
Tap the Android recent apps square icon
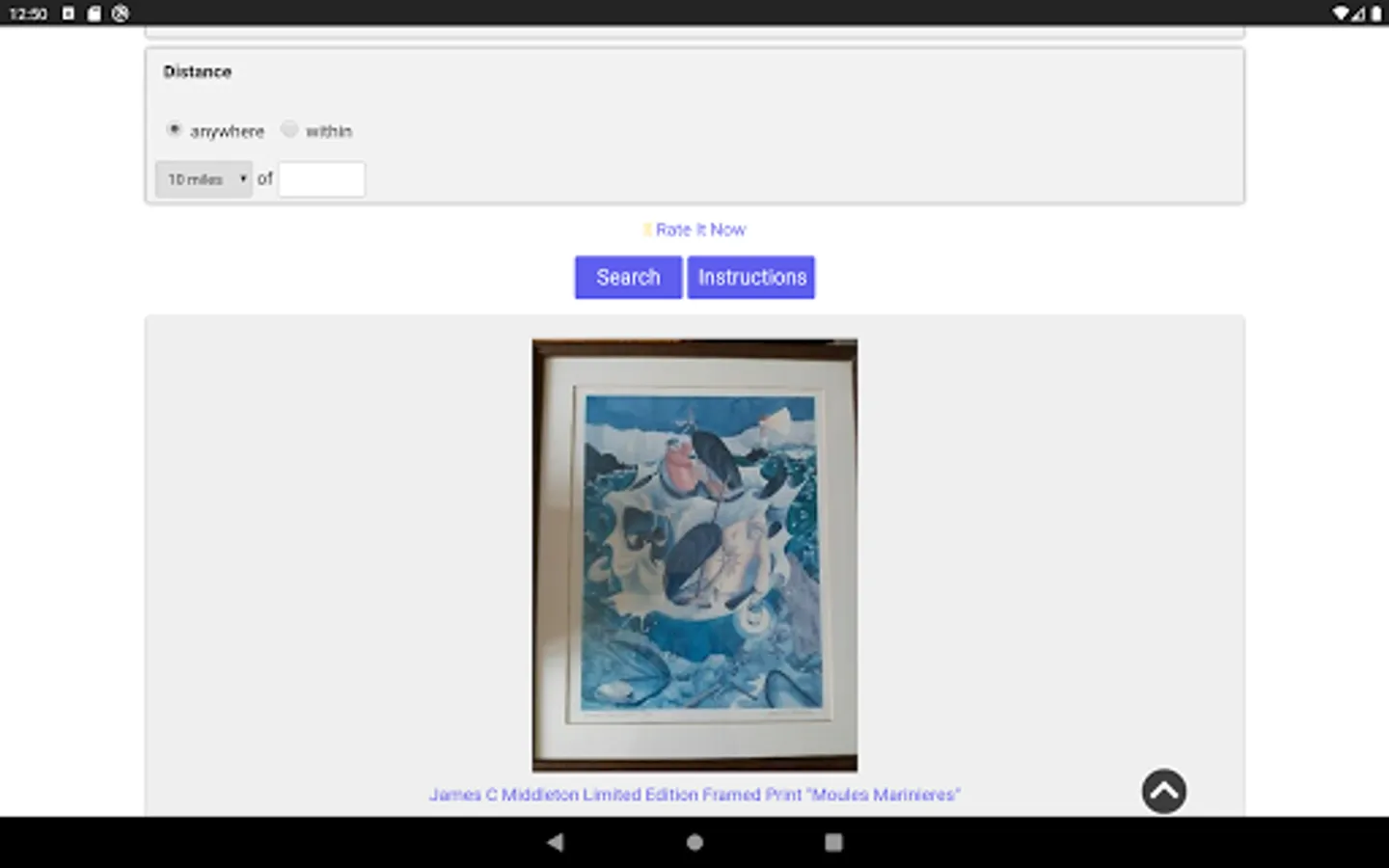tap(833, 842)
